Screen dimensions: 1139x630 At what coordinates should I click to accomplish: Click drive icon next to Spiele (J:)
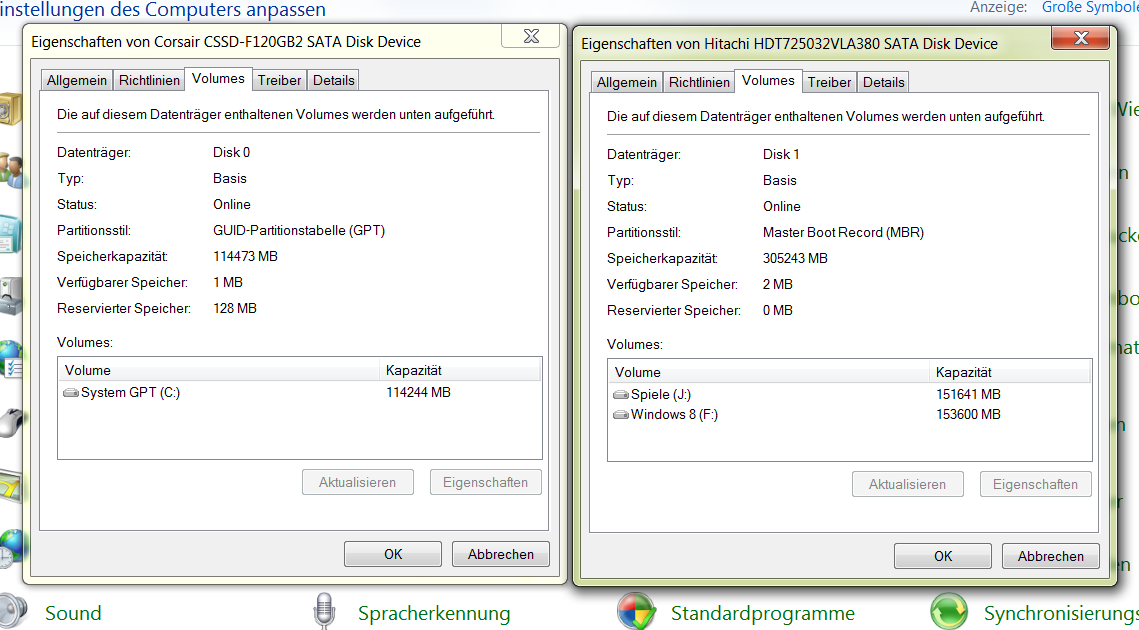[620, 395]
